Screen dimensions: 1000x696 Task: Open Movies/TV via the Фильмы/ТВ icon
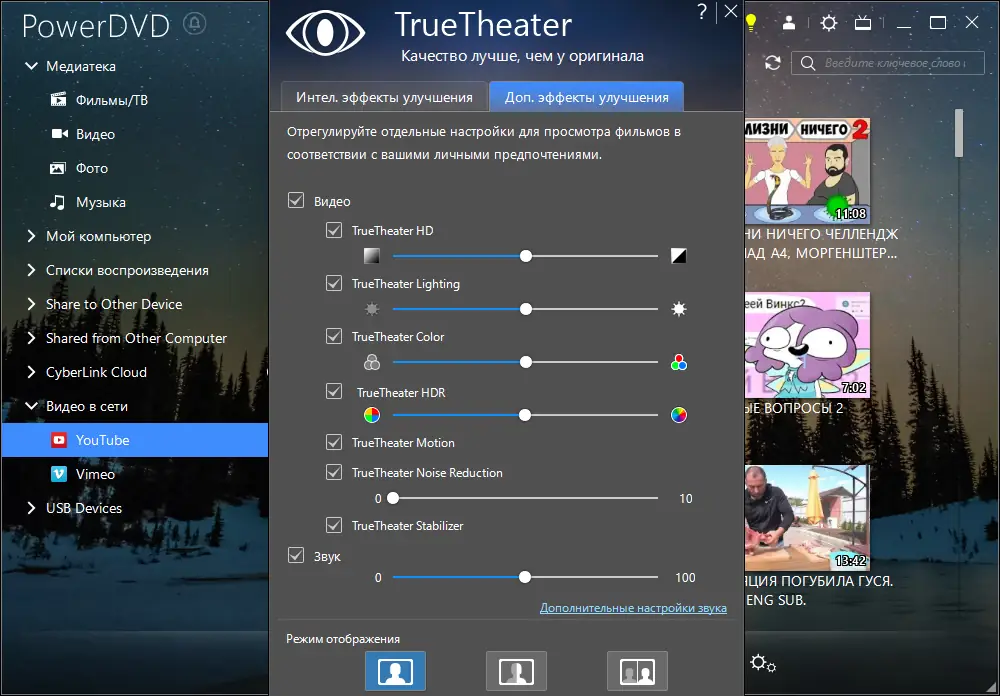point(58,100)
